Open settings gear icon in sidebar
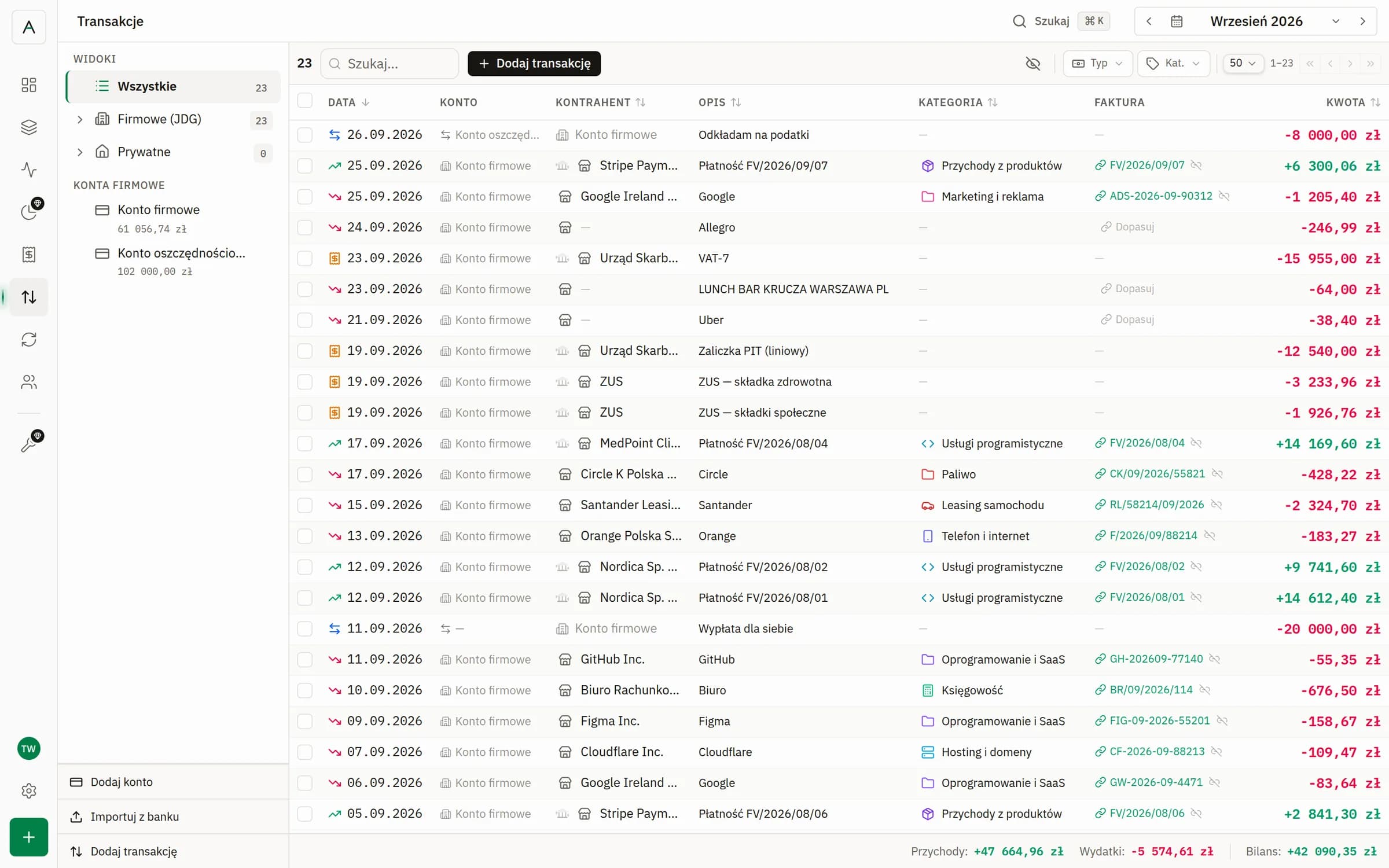This screenshot has height=868, width=1389. tap(28, 791)
